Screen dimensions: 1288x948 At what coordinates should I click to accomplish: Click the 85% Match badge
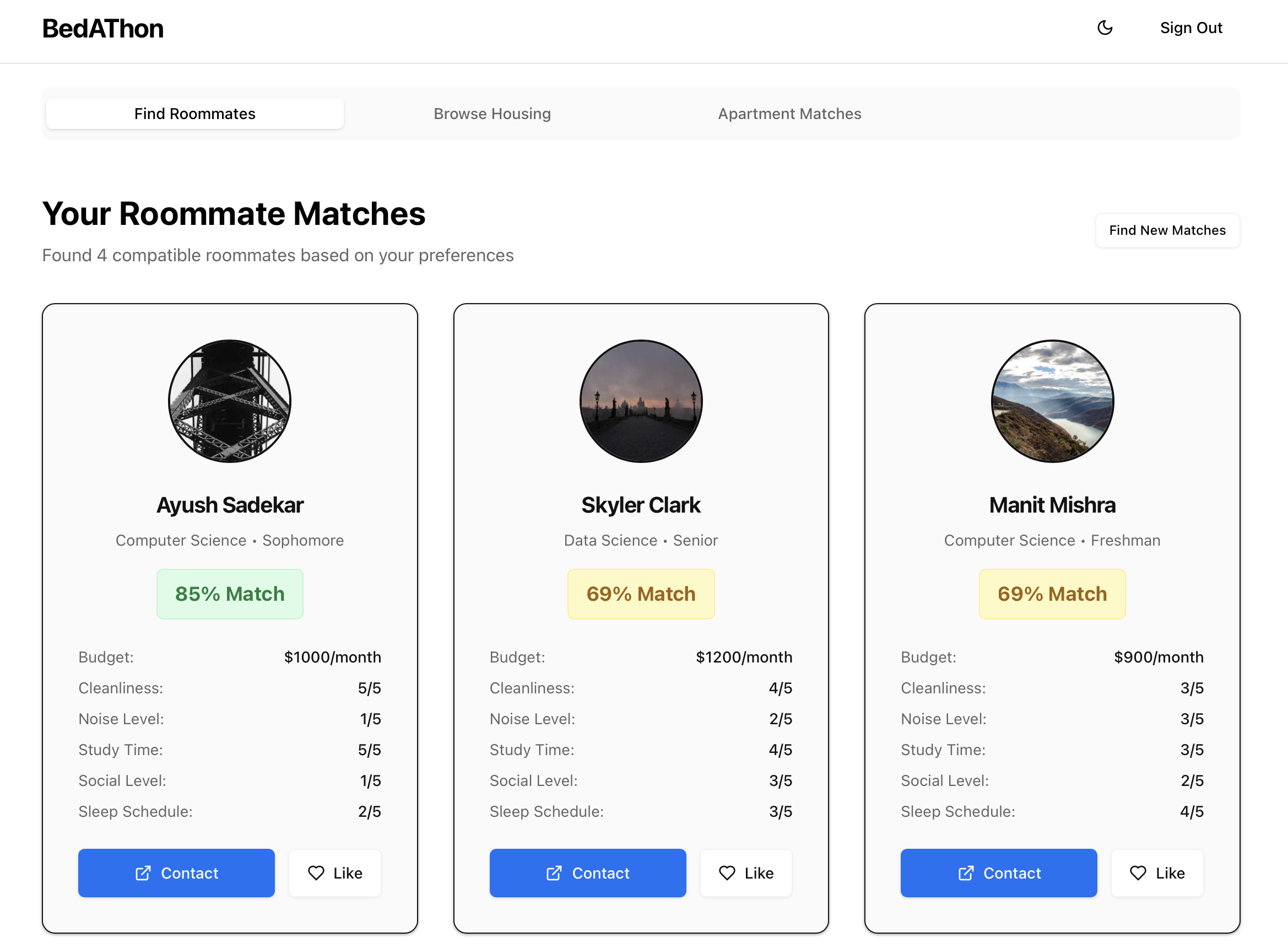(x=229, y=594)
